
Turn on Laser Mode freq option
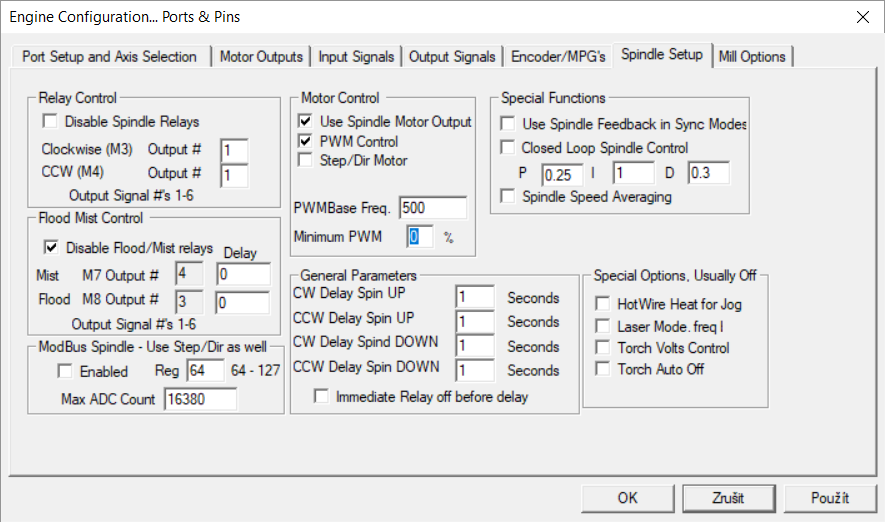[602, 326]
